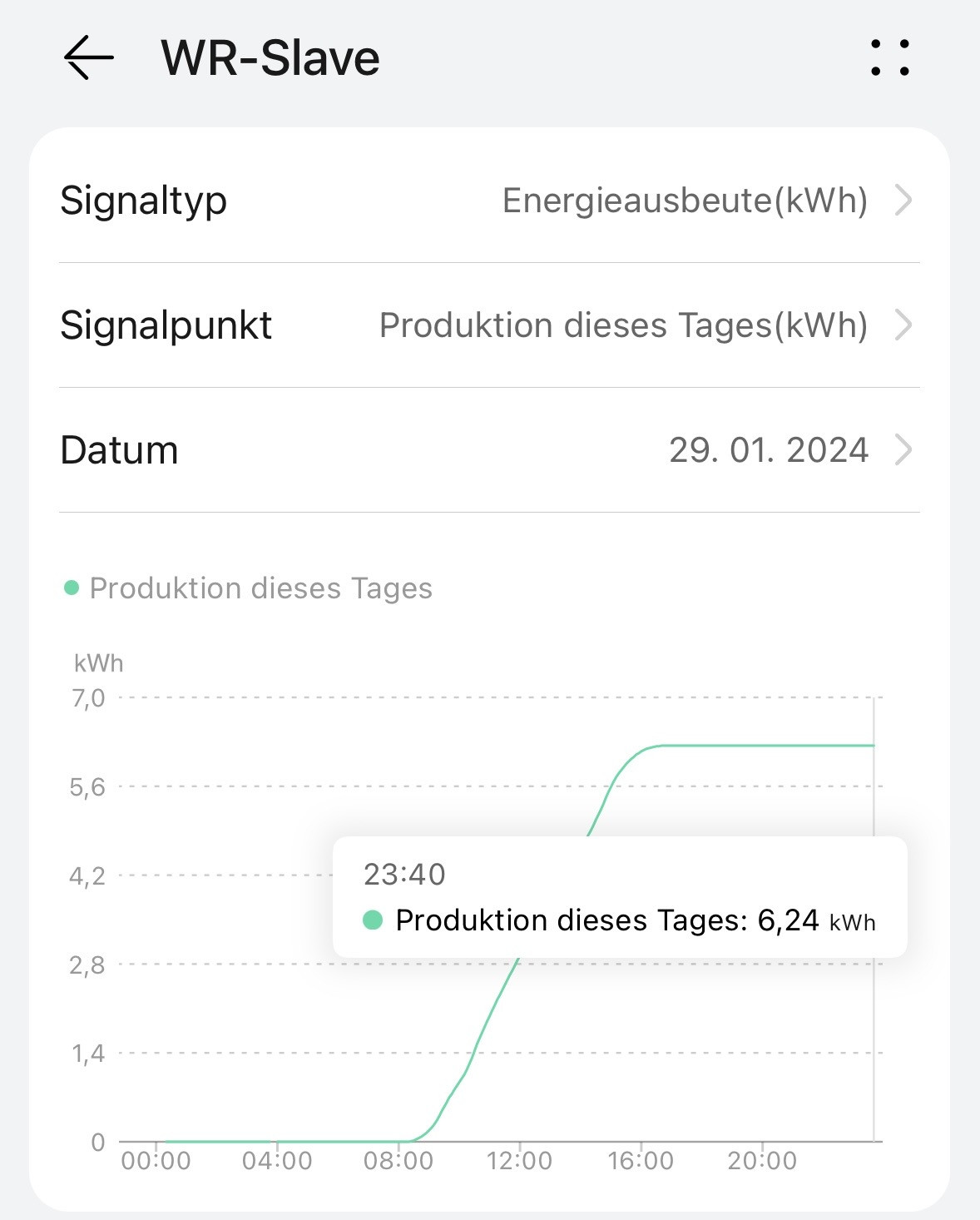Tap the Signalpunkt row label
The height and width of the screenshot is (1220, 980).
(166, 325)
